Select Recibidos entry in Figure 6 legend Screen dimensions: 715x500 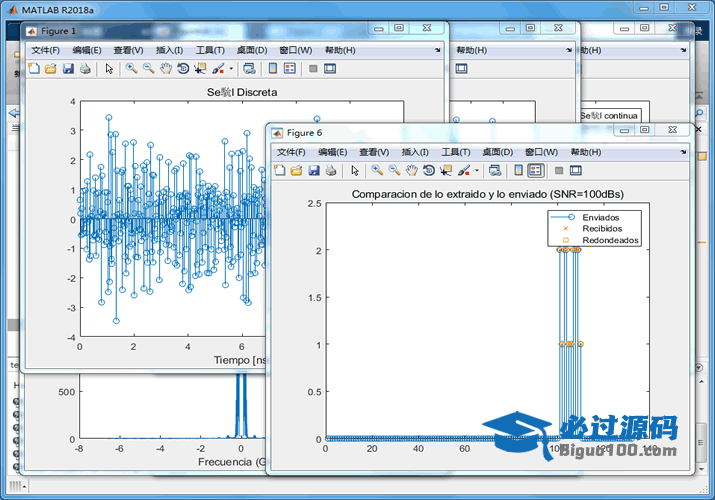pyautogui.click(x=592, y=229)
